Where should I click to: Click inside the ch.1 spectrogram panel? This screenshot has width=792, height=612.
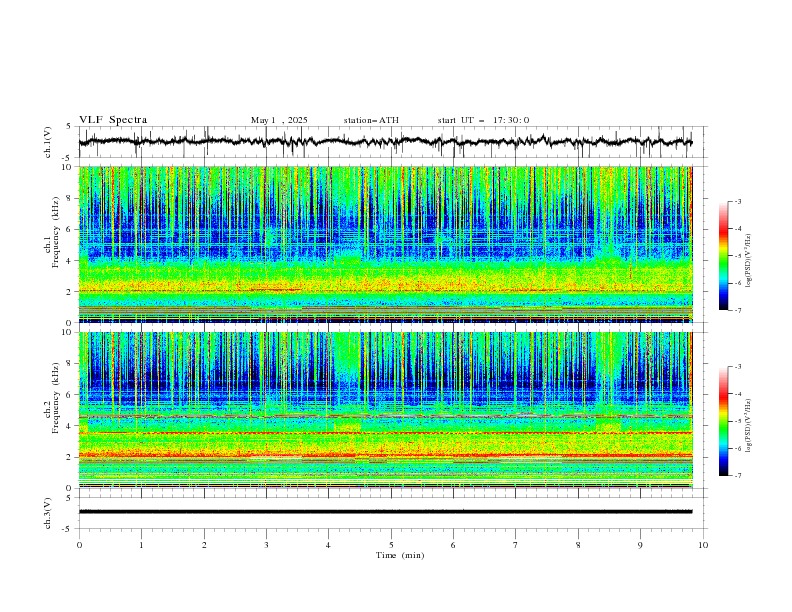pyautogui.click(x=385, y=244)
